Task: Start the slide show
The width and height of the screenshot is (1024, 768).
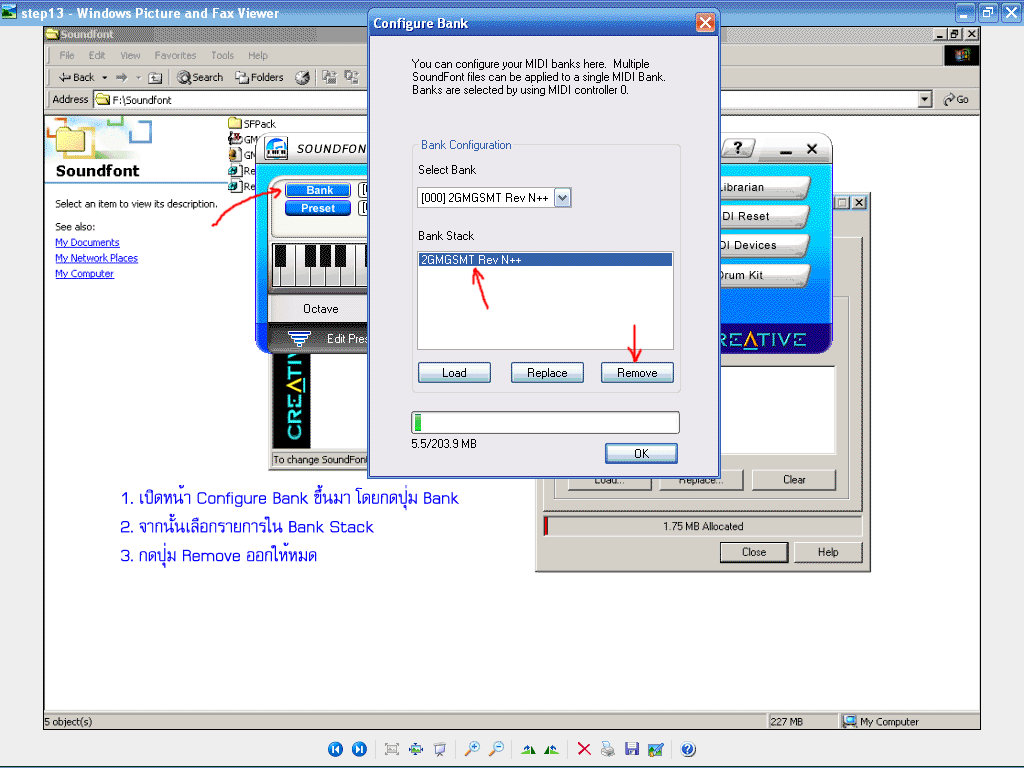Action: point(440,749)
